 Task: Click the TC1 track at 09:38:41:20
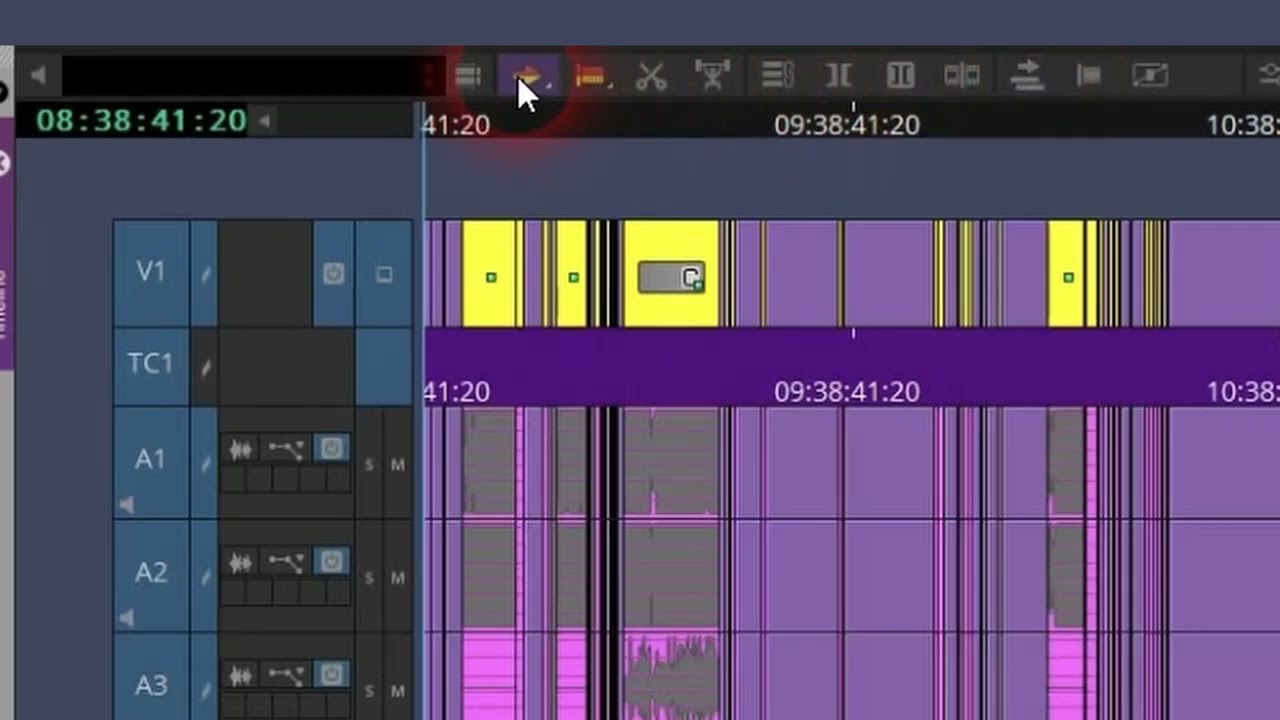pos(847,391)
